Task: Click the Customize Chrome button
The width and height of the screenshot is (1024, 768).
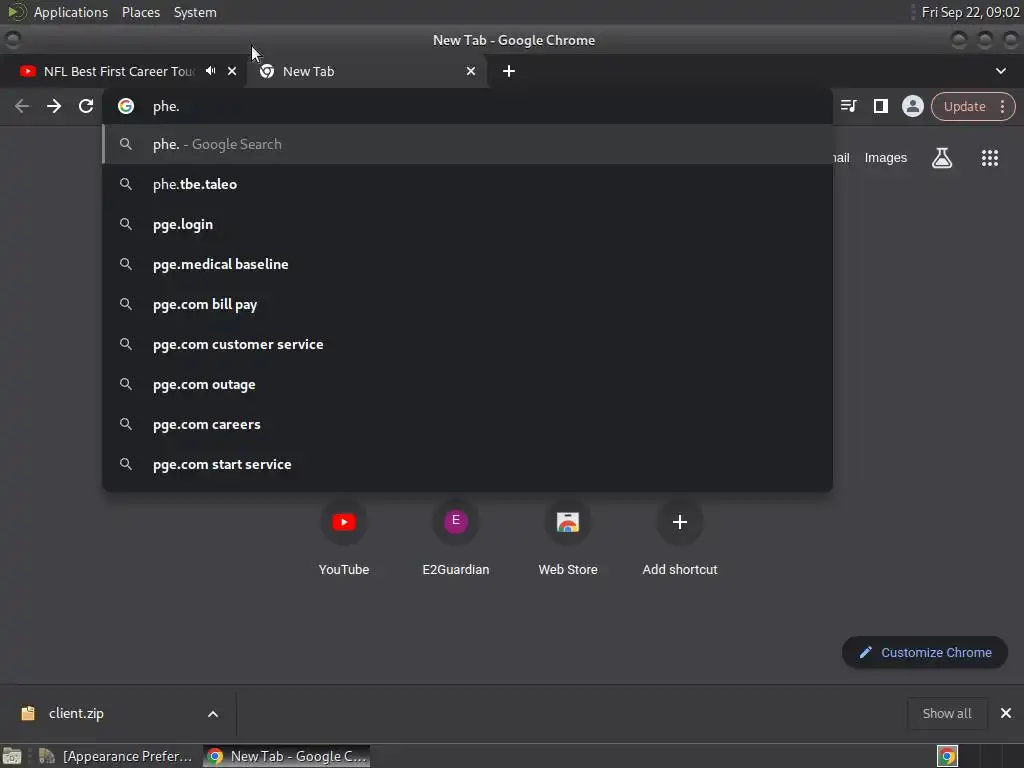Action: coord(925,652)
